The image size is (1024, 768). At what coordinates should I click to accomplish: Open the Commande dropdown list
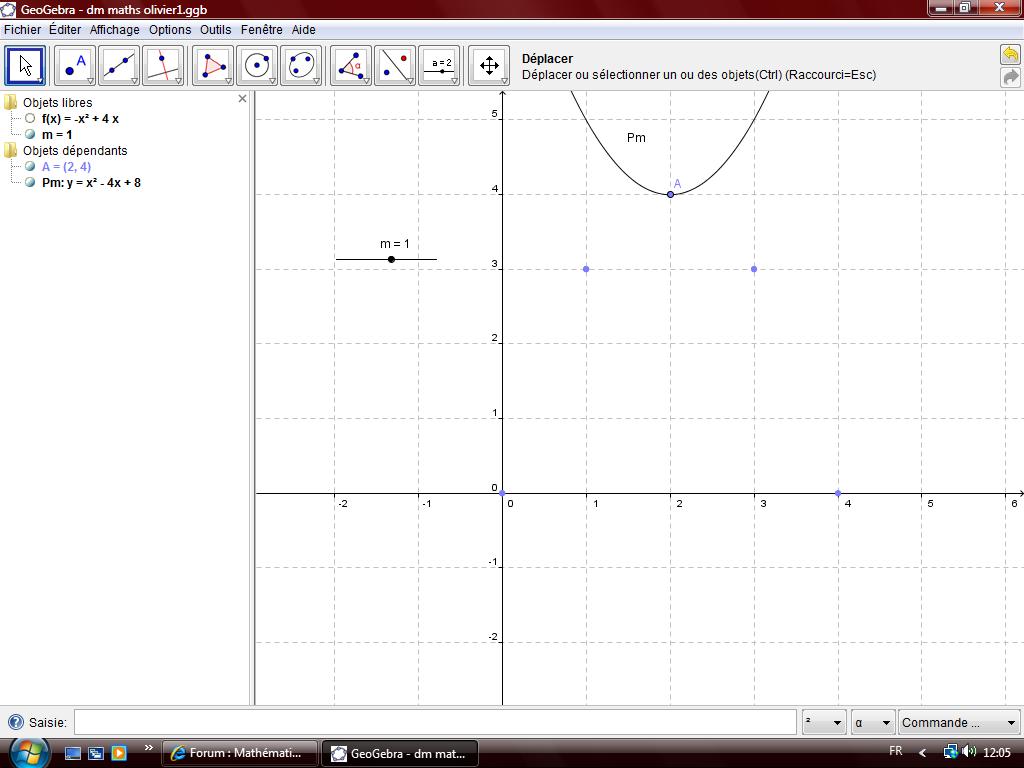tap(958, 722)
